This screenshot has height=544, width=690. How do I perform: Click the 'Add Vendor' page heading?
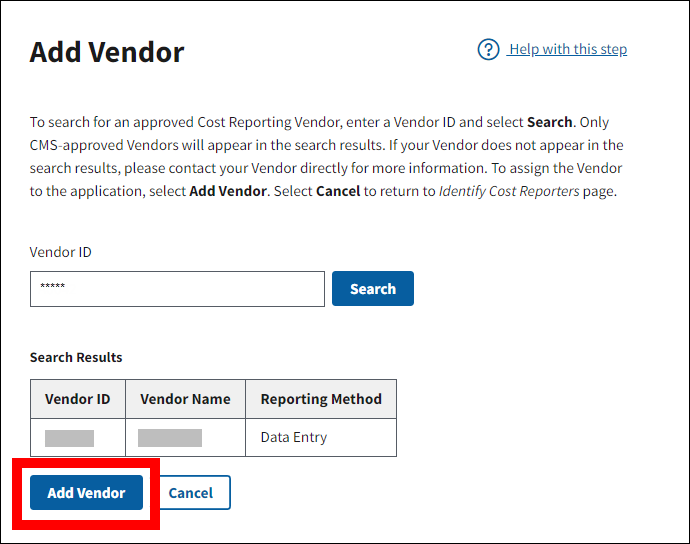(x=107, y=53)
